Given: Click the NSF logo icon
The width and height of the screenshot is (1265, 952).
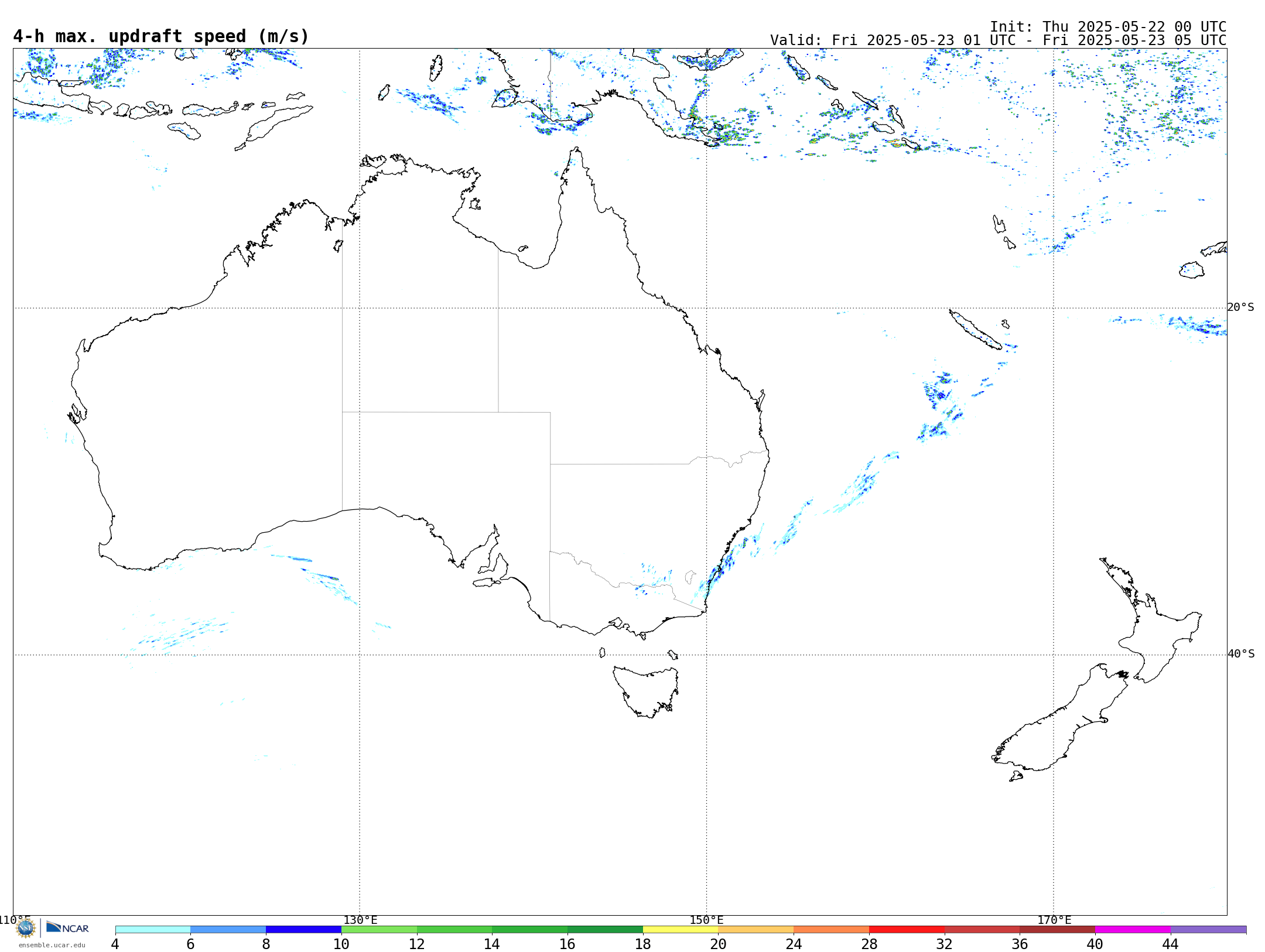Looking at the screenshot, I should [x=26, y=928].
